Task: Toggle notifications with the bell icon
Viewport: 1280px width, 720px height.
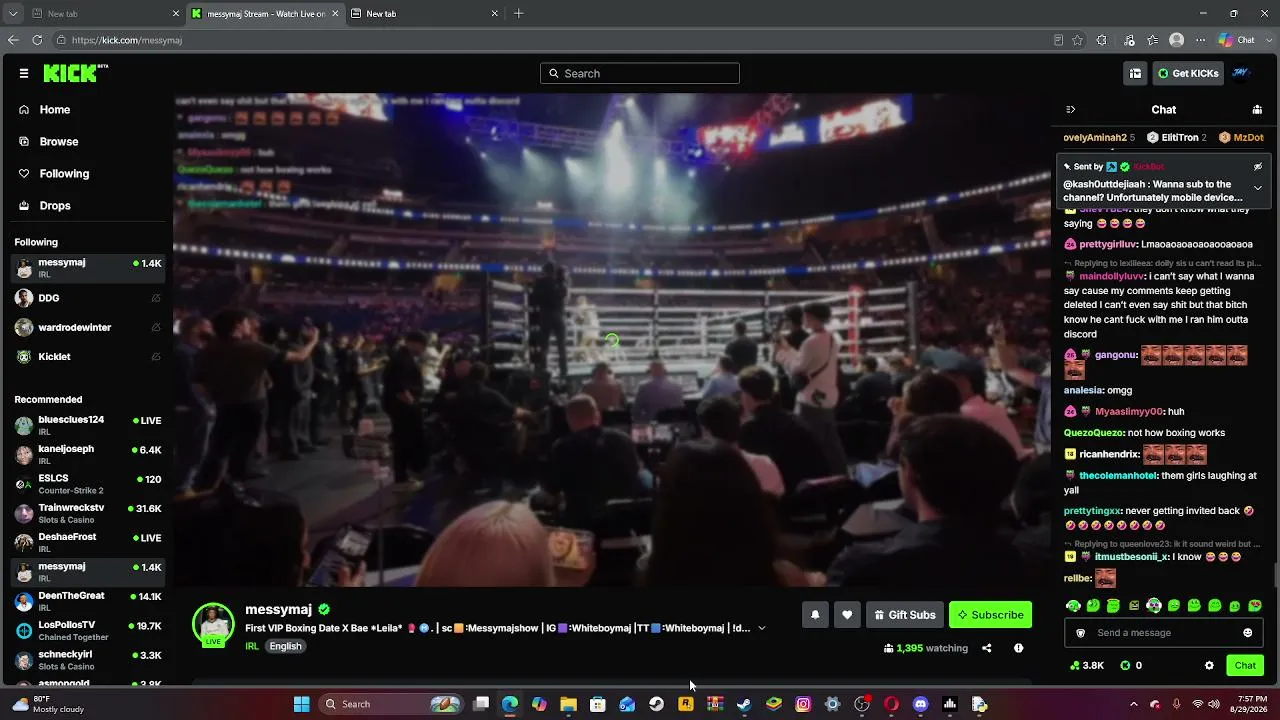Action: [x=815, y=615]
